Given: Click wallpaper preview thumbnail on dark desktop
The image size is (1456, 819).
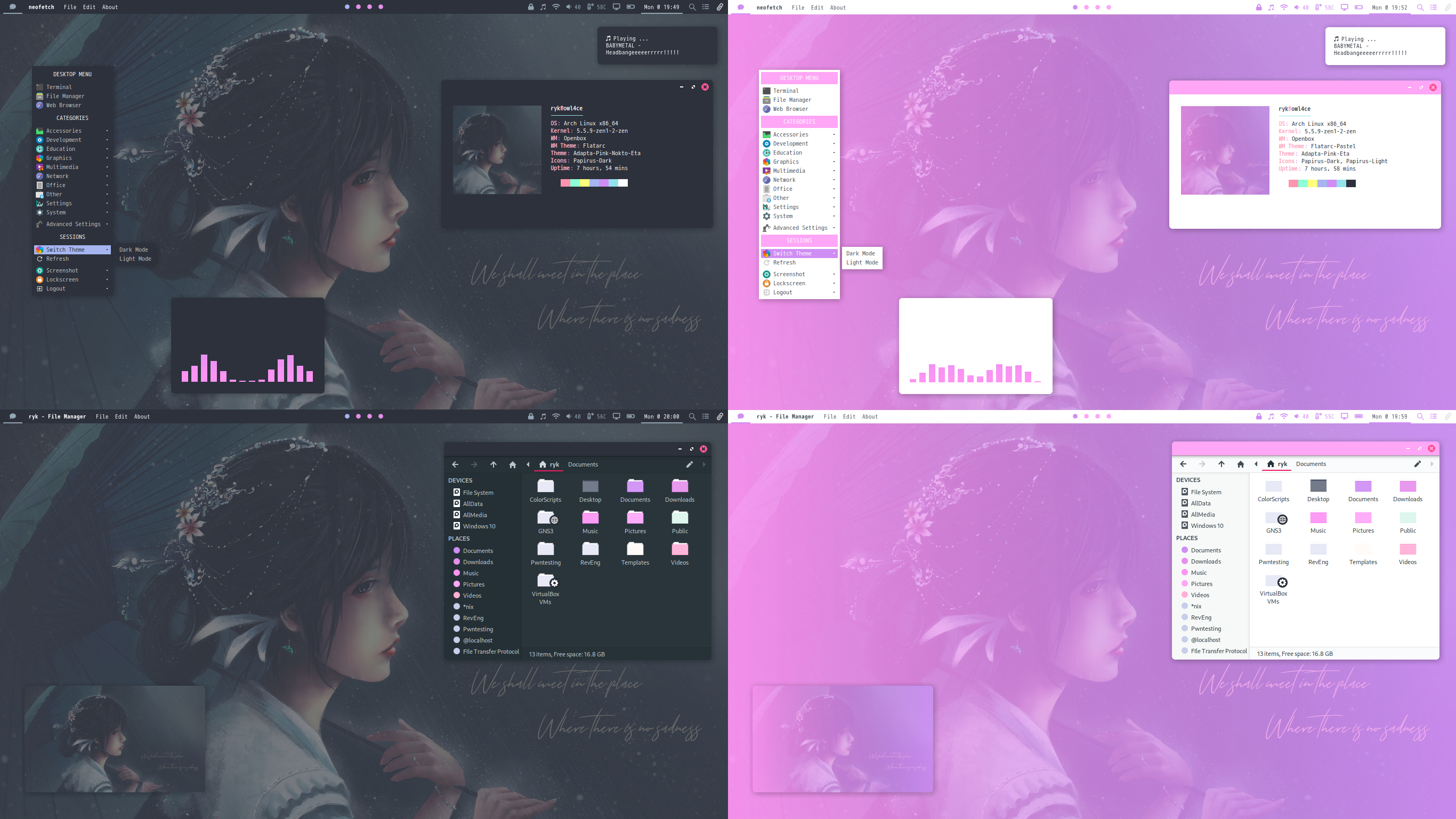Looking at the screenshot, I should tap(115, 738).
